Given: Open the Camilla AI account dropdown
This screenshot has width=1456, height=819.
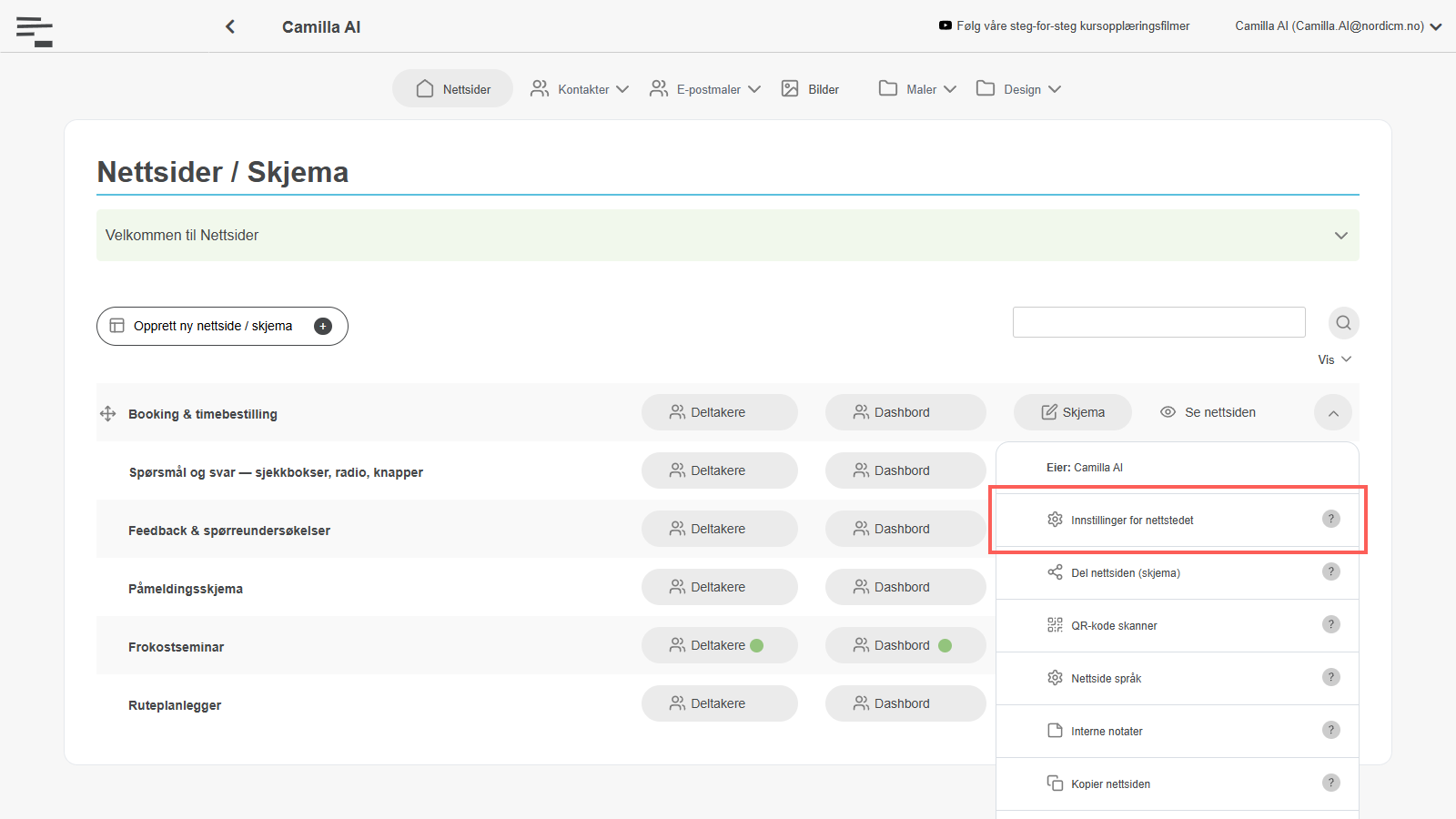Looking at the screenshot, I should tap(1339, 26).
